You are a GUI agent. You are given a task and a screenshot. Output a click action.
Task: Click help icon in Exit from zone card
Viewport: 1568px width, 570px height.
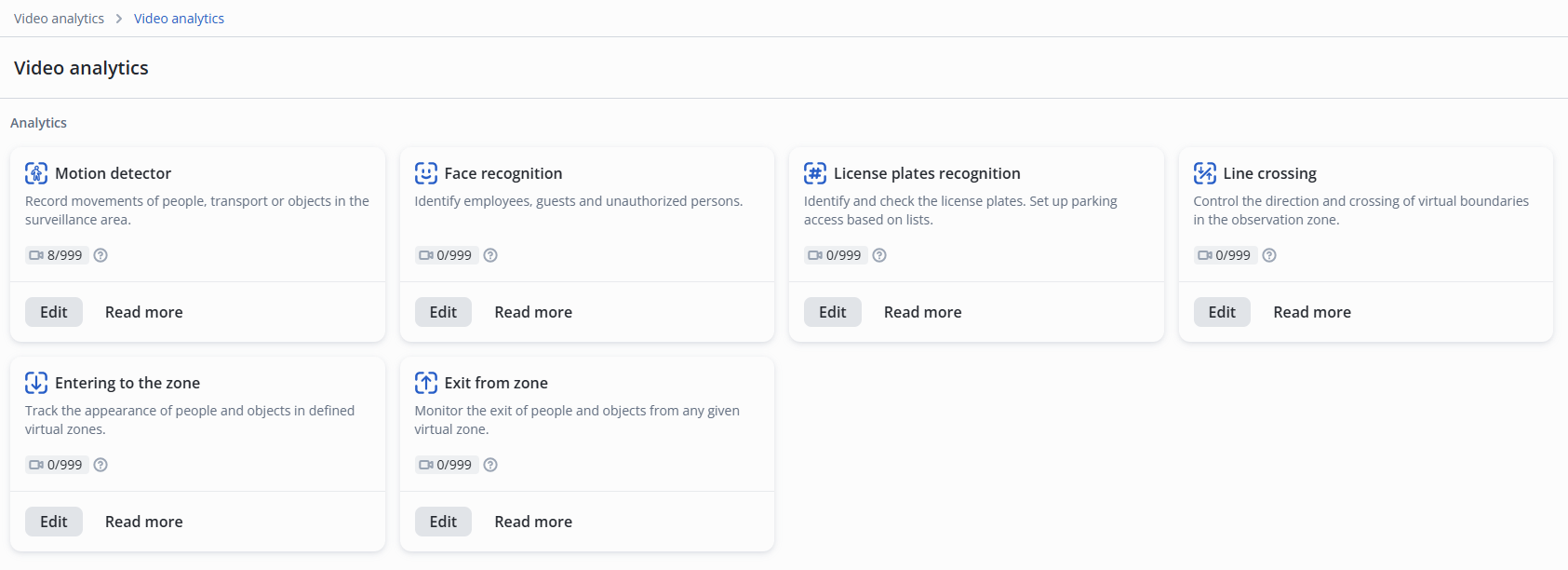(x=490, y=465)
